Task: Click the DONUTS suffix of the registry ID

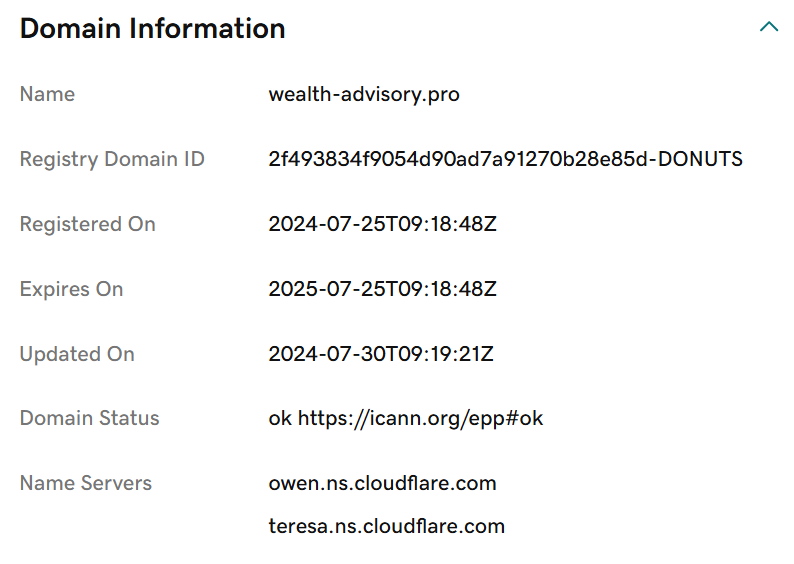Action: click(x=700, y=159)
